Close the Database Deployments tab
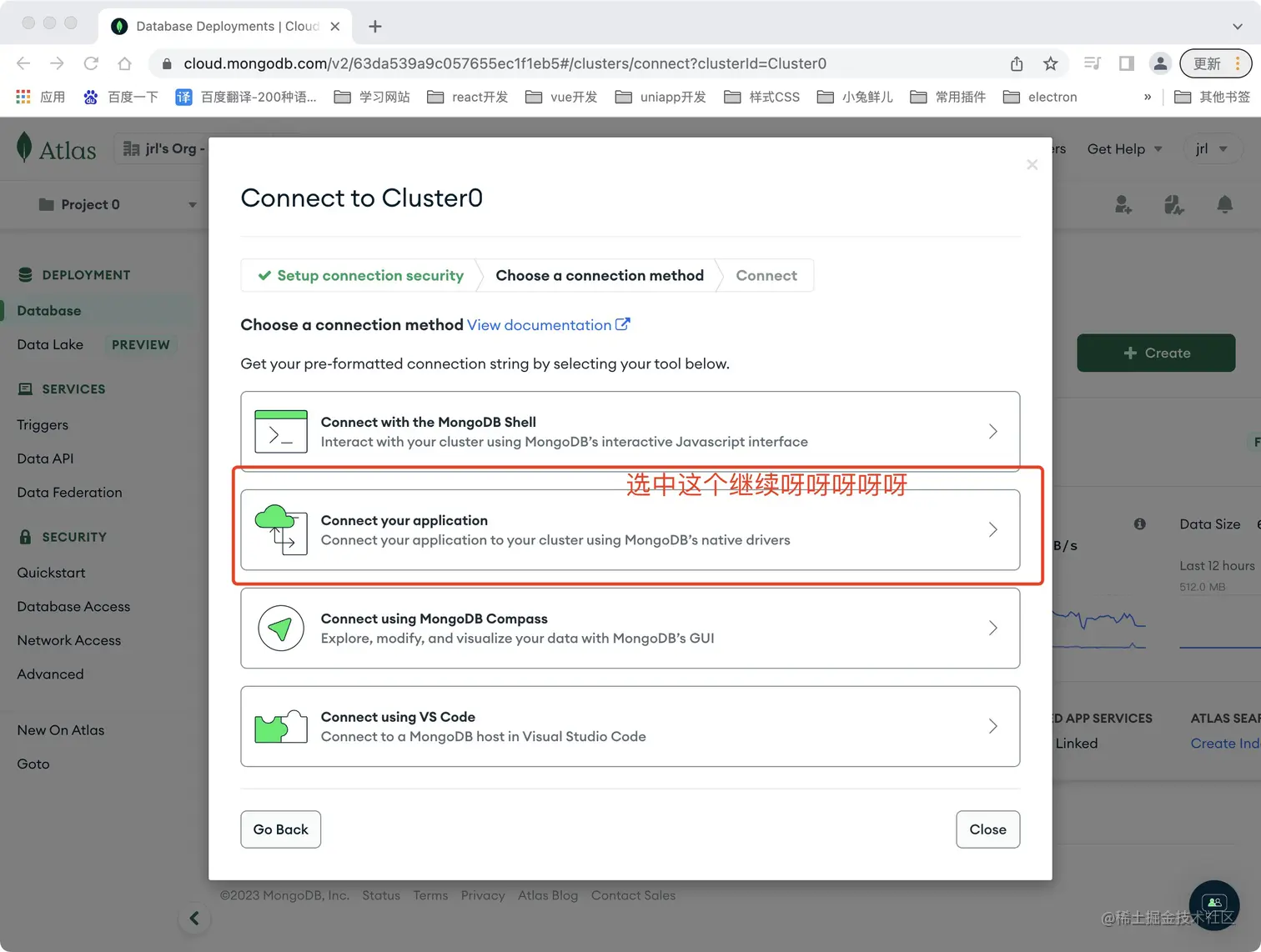Image resolution: width=1261 pixels, height=952 pixels. 334,27
